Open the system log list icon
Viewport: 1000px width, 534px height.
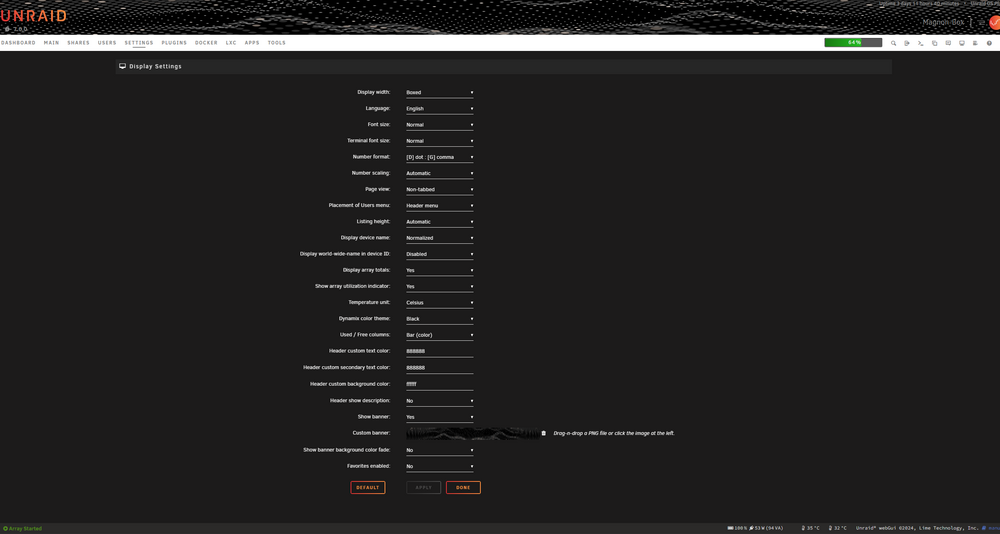(x=975, y=43)
